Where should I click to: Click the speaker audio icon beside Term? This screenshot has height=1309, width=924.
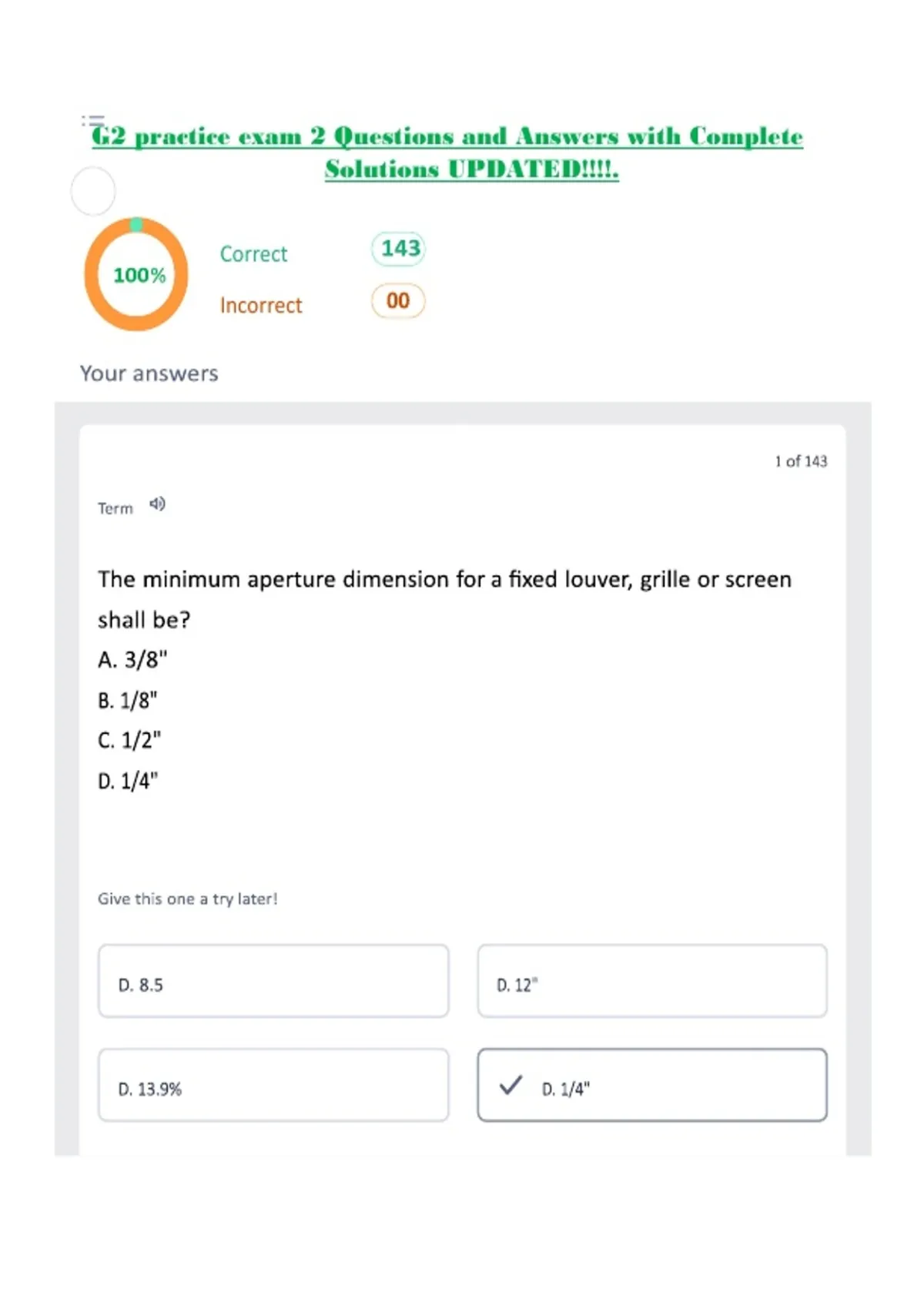(157, 504)
